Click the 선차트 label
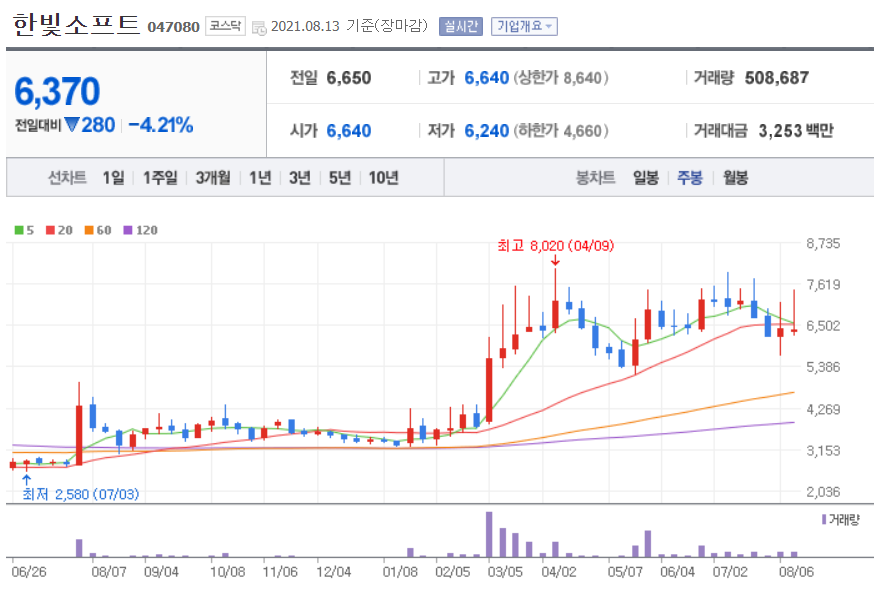Viewport: 874px width, 591px height. (x=67, y=178)
